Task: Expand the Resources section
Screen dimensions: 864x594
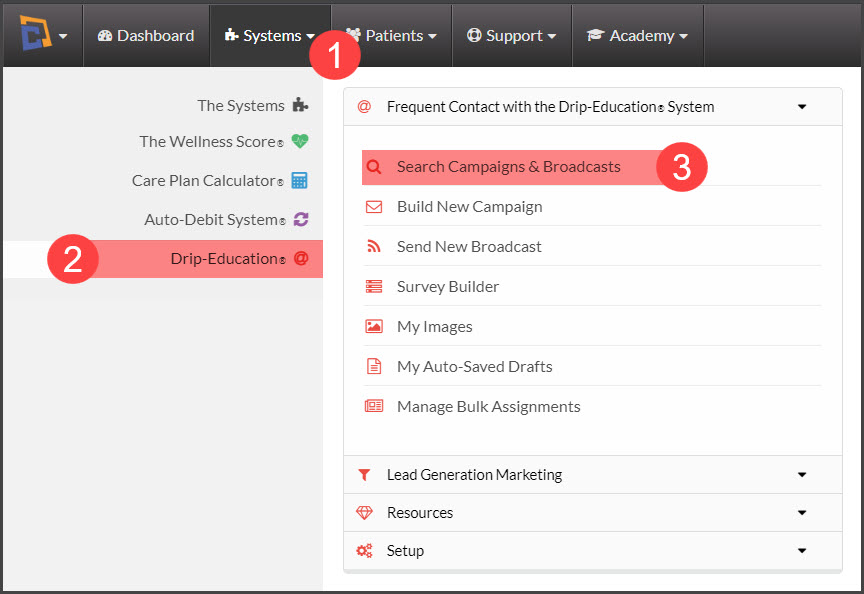Action: (x=593, y=512)
